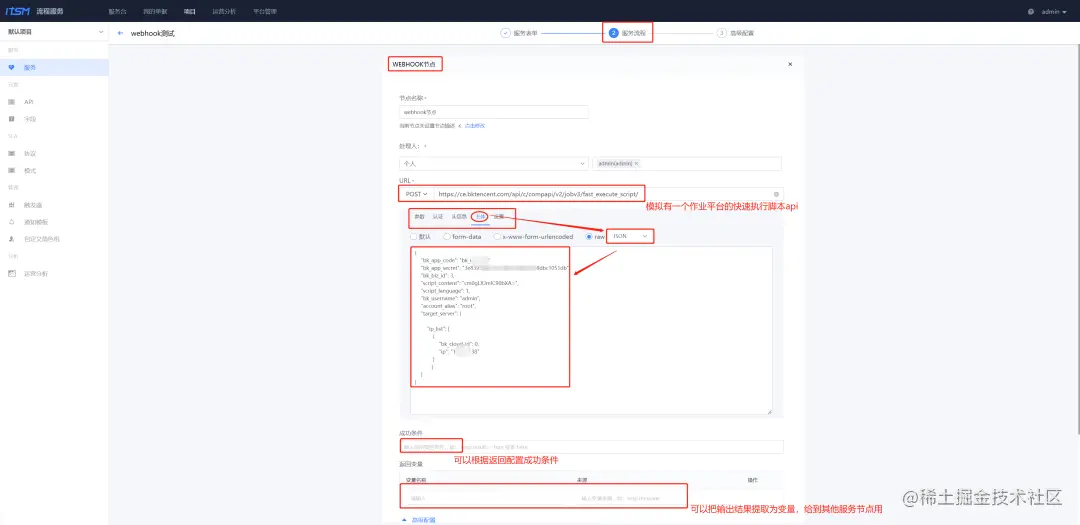1080x525 pixels.
Task: Click the 触发器 sidebar icon
Action: 12,205
